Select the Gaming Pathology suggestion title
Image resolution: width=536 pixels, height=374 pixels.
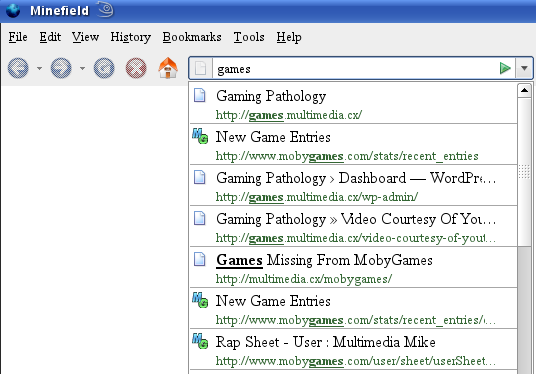(271, 96)
